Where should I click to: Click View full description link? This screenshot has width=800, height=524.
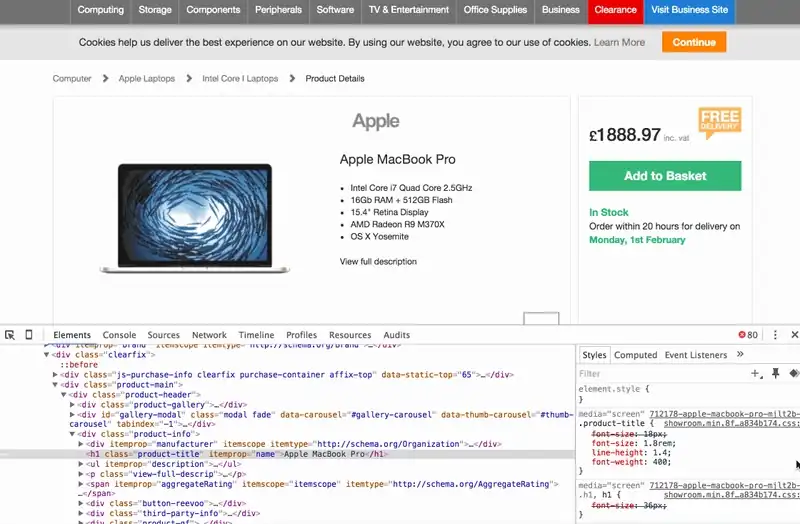click(x=378, y=261)
